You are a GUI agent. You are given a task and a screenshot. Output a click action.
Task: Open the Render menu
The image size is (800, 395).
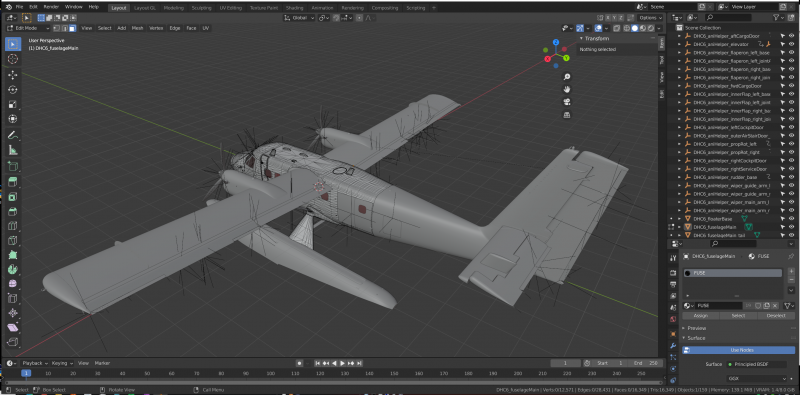[51, 7]
